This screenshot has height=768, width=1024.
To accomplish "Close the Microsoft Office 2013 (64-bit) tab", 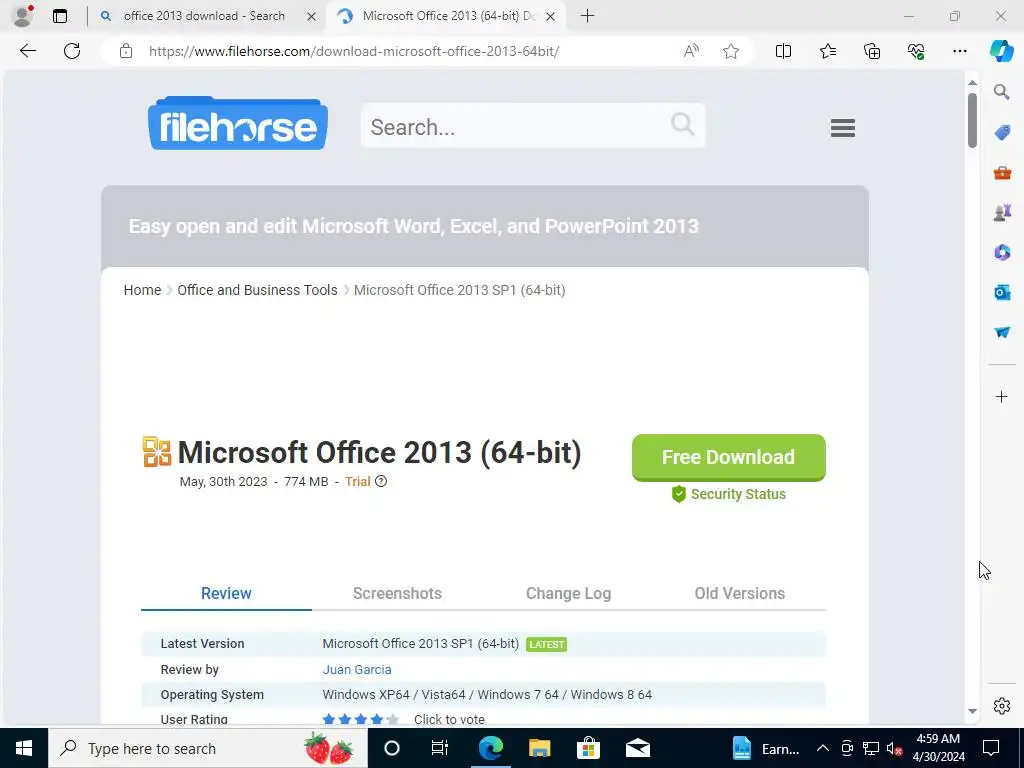I will (551, 16).
